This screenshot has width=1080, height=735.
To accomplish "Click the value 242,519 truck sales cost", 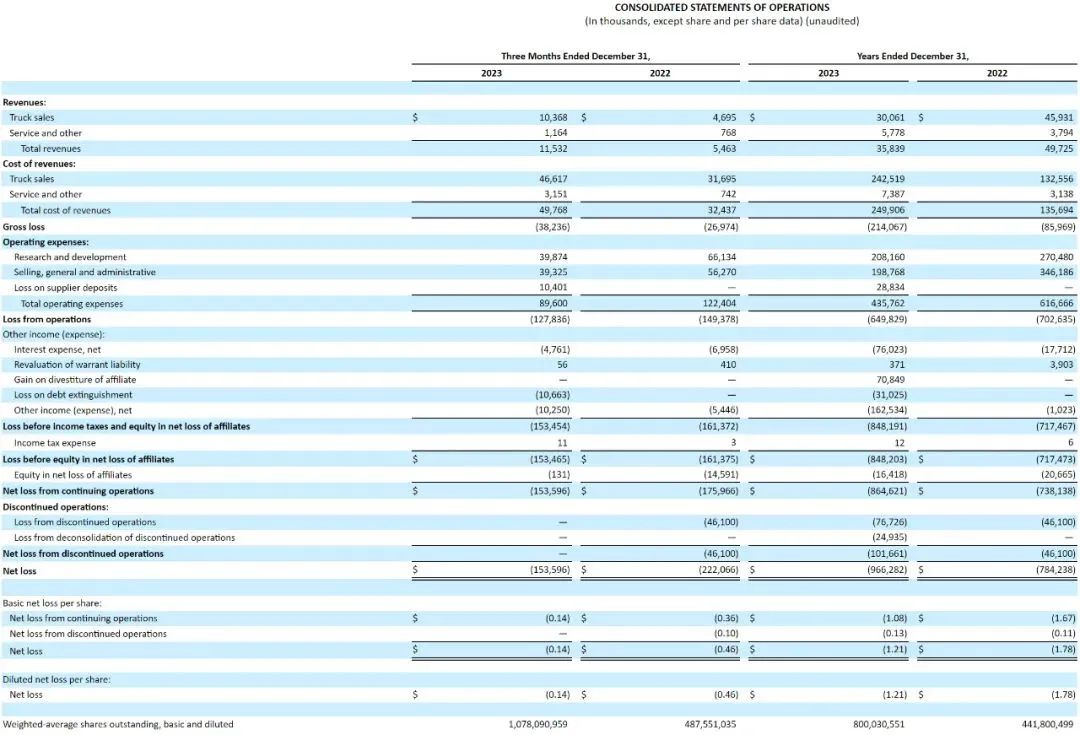I will click(888, 179).
